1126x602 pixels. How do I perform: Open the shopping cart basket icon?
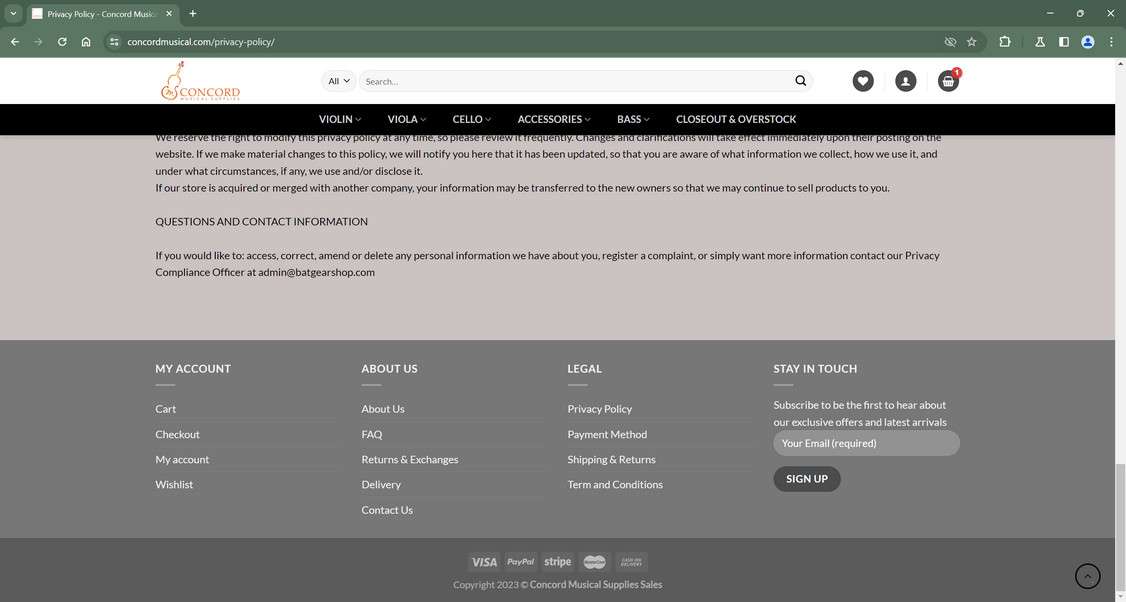pos(949,81)
